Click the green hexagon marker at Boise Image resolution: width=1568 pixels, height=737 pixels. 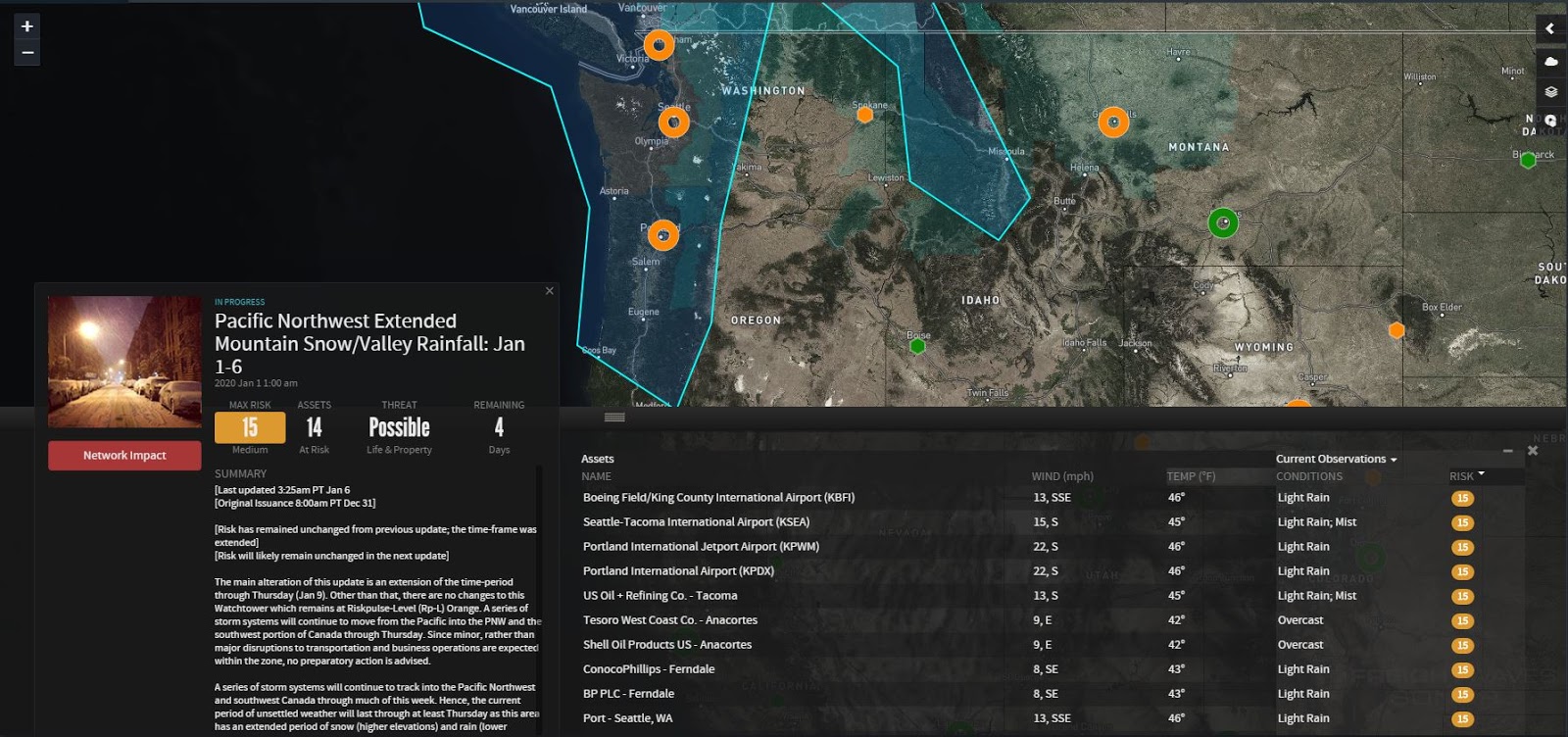click(917, 346)
